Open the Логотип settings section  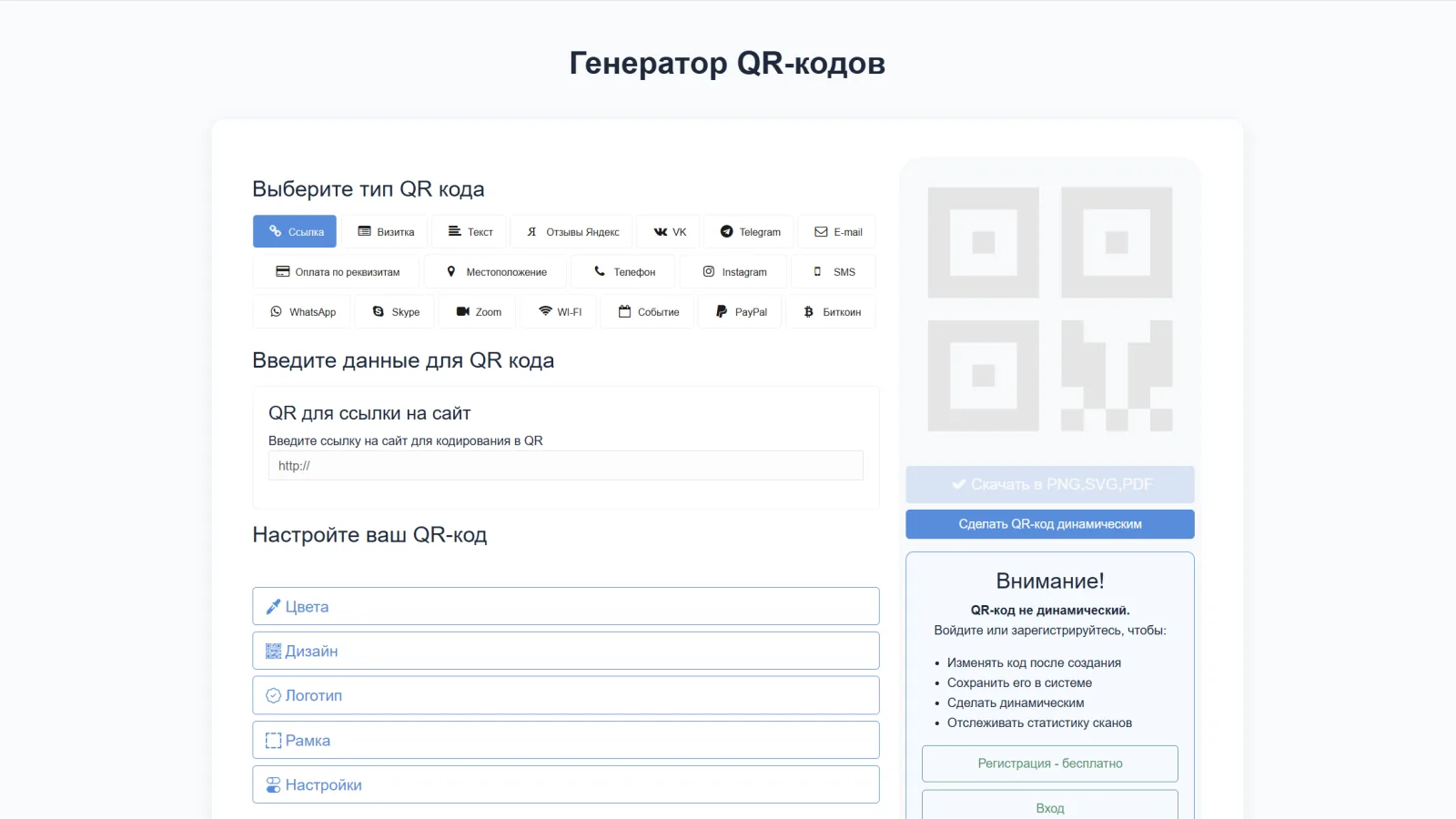pyautogui.click(x=565, y=694)
